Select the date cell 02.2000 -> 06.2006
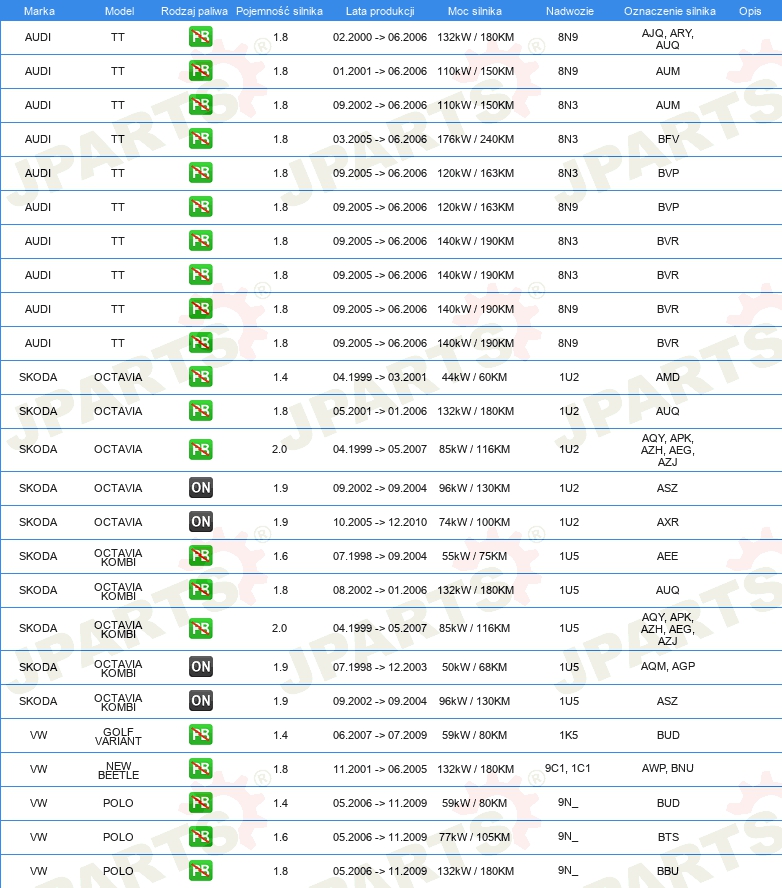Image resolution: width=782 pixels, height=888 pixels. pos(380,37)
